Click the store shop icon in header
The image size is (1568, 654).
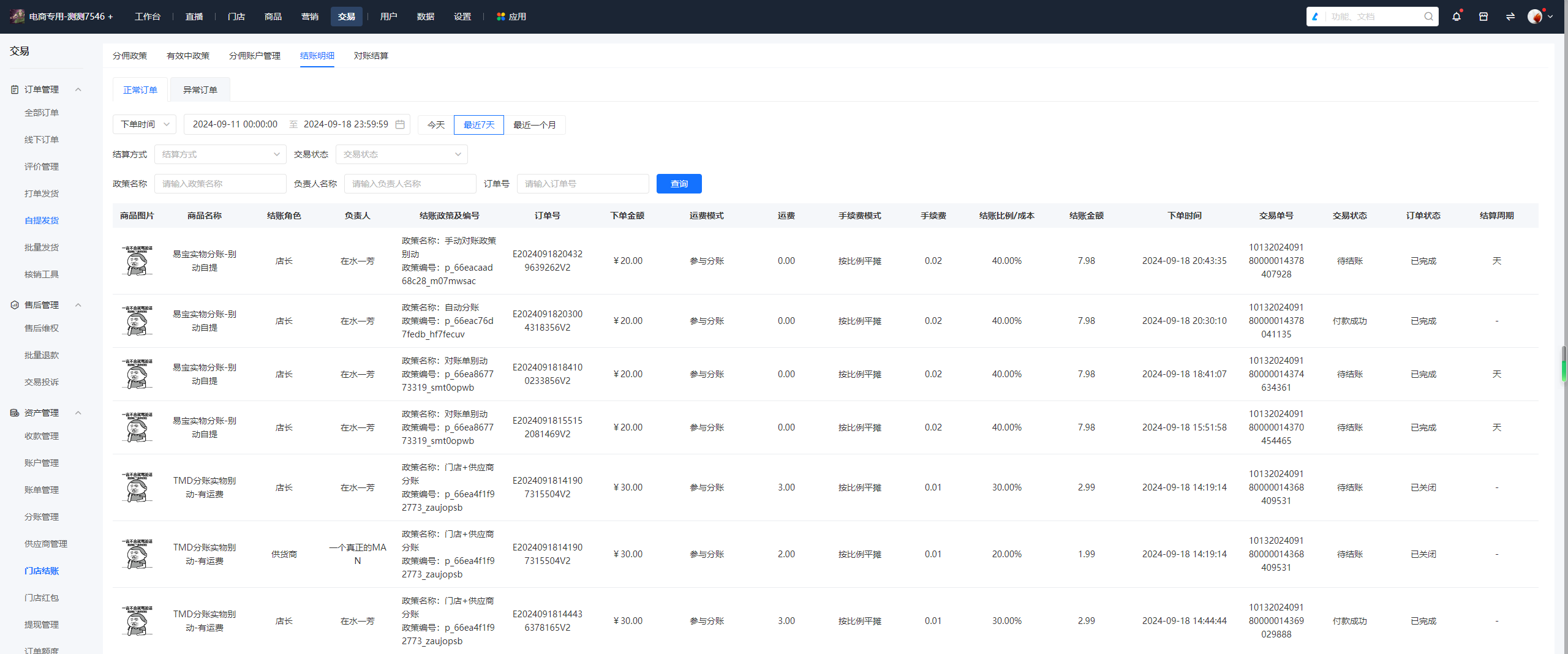point(1483,17)
